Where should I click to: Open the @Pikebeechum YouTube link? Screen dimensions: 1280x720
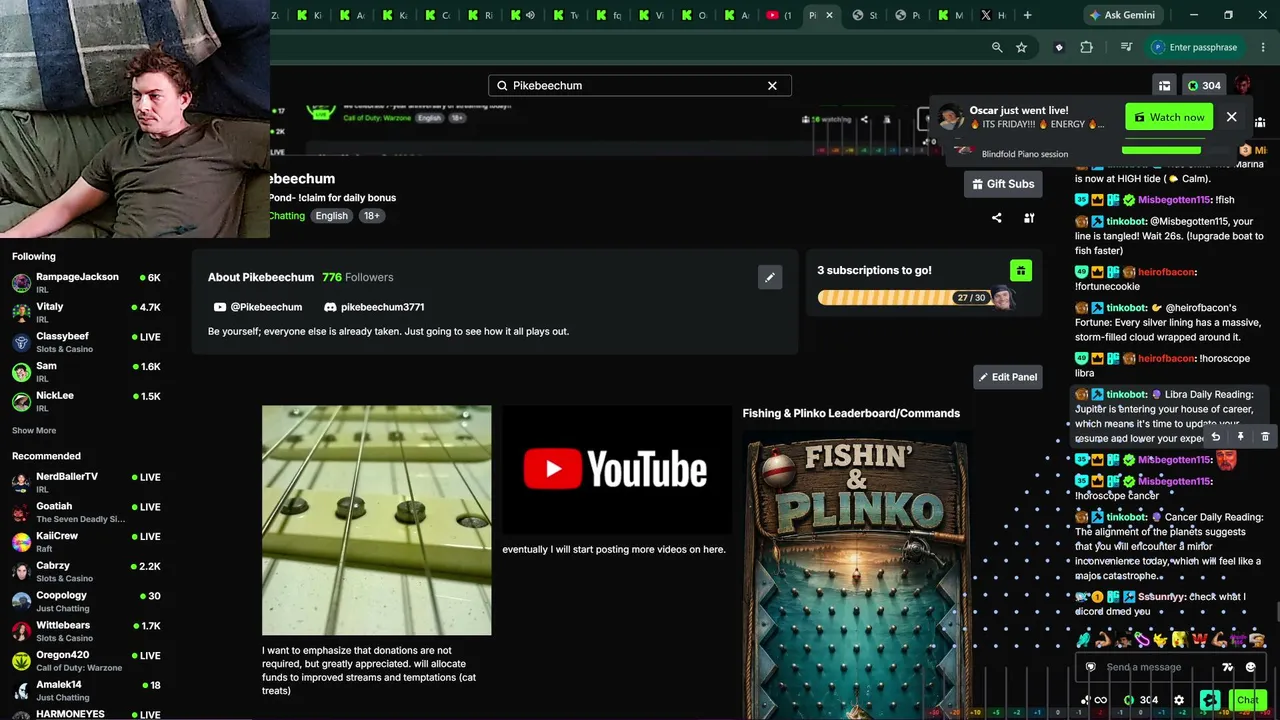coord(258,307)
